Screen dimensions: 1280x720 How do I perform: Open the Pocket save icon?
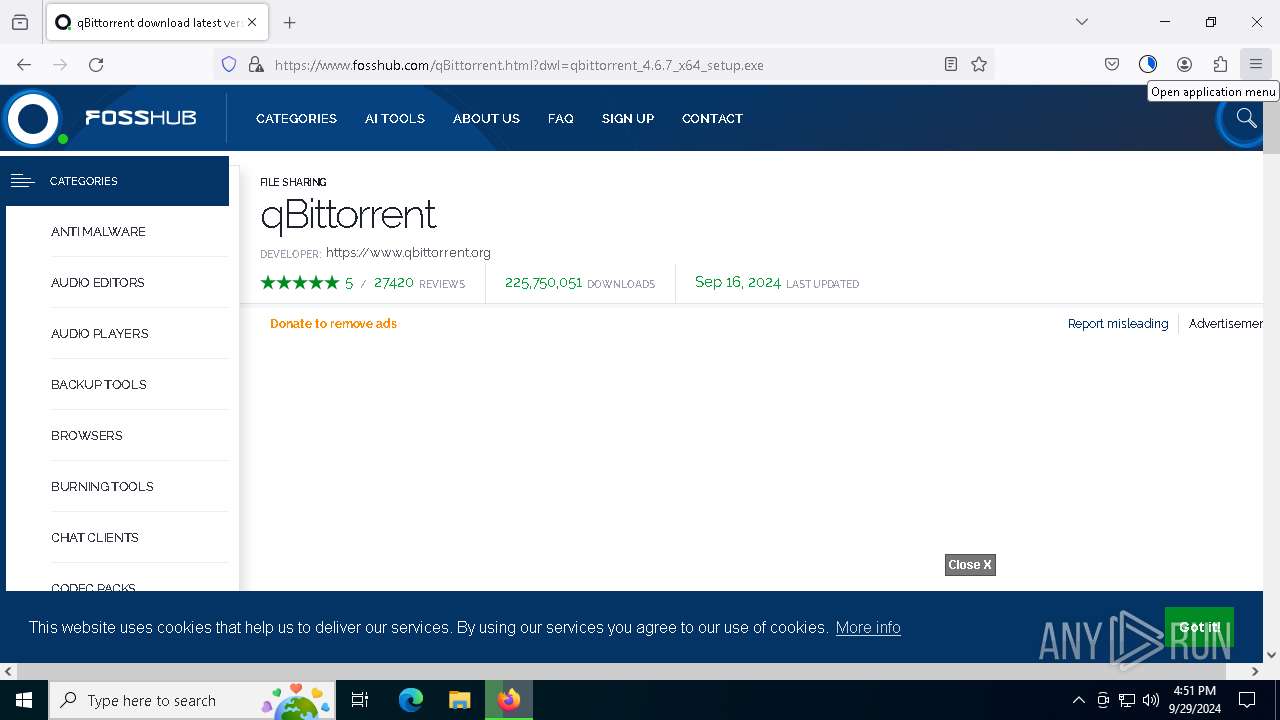(x=1112, y=65)
